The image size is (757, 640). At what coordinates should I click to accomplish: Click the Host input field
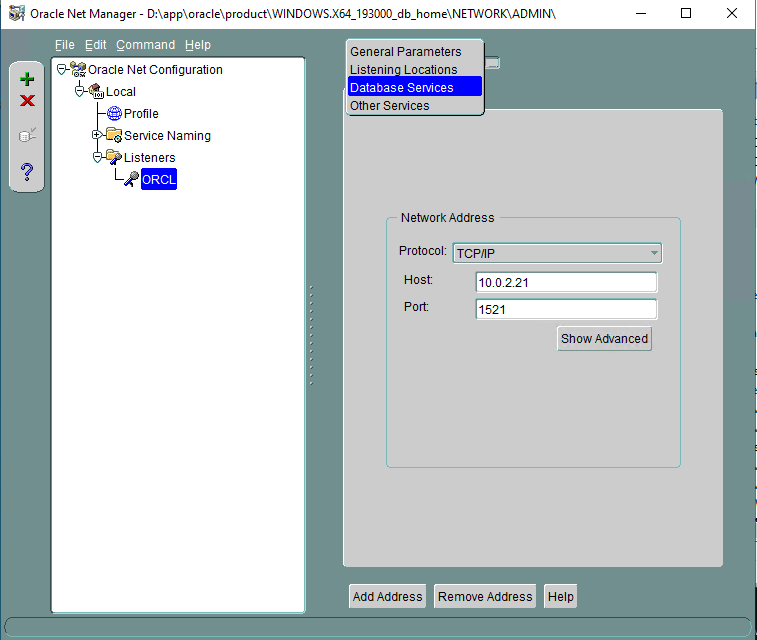coord(566,282)
